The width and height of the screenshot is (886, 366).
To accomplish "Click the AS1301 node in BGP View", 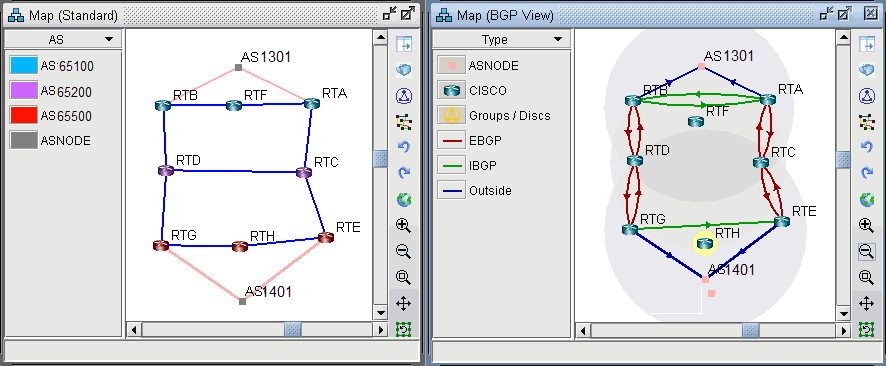I will click(x=701, y=66).
